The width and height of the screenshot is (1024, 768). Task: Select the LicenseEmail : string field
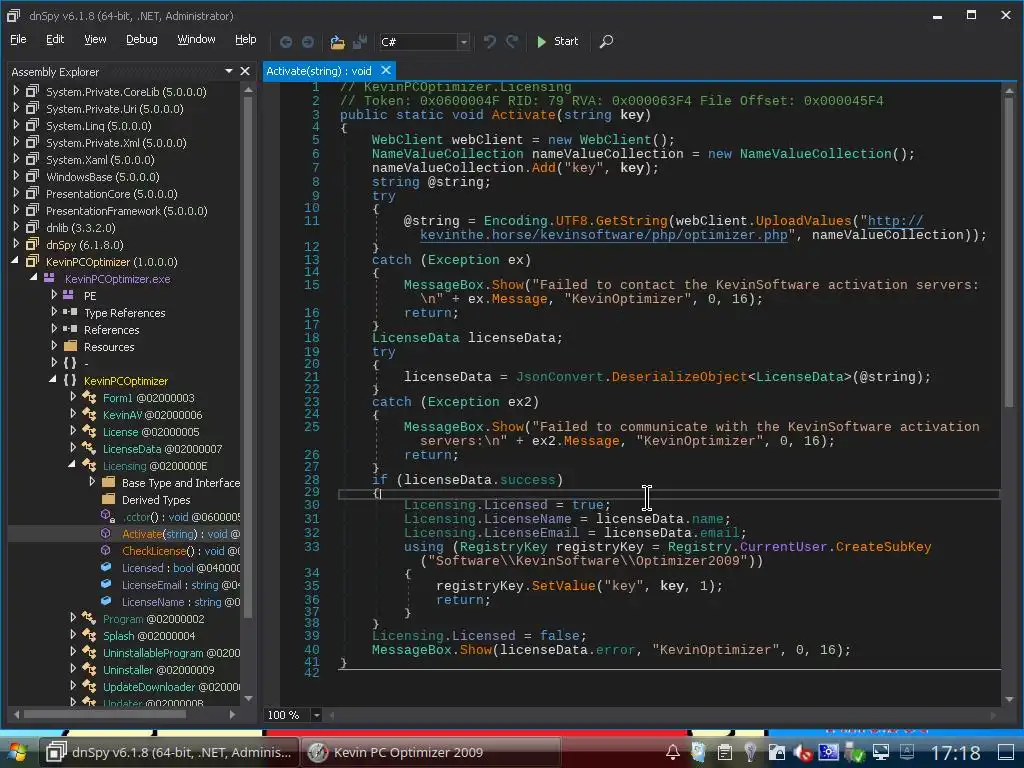click(180, 584)
